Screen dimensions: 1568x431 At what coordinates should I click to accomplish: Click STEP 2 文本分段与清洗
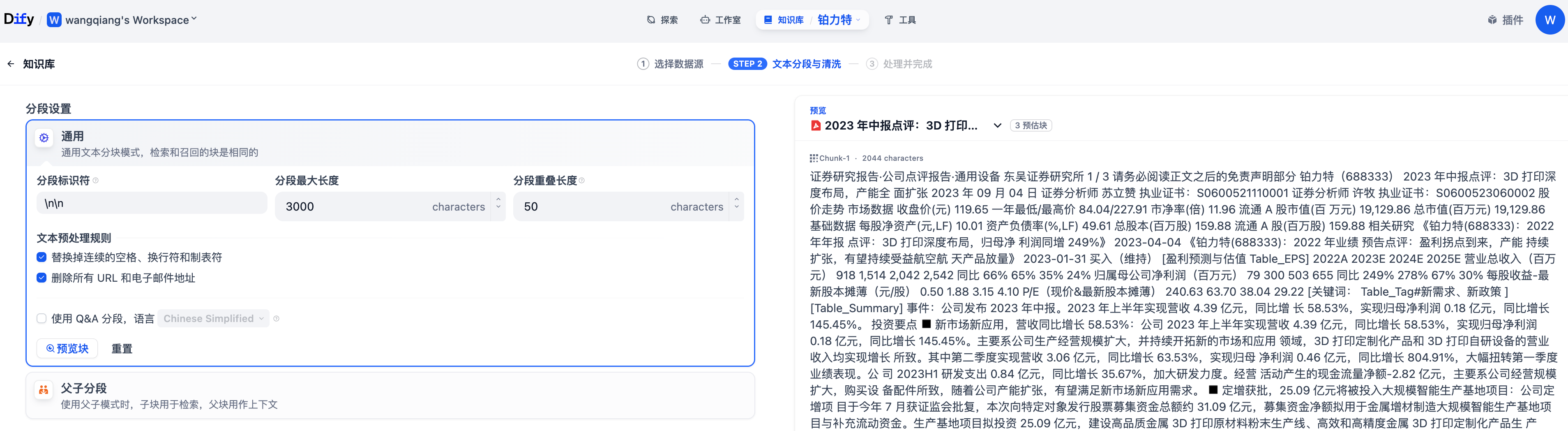point(784,64)
